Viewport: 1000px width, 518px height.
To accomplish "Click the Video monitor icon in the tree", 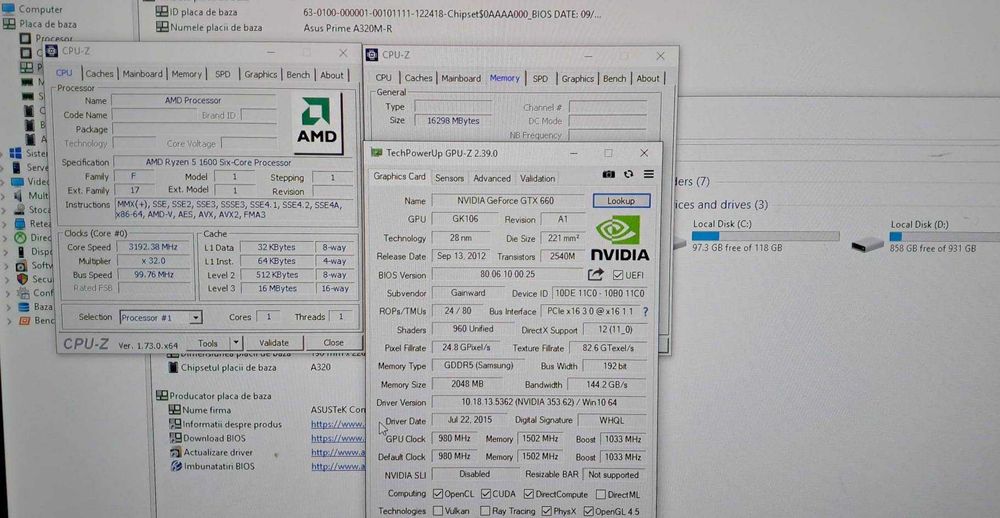I will coord(18,182).
